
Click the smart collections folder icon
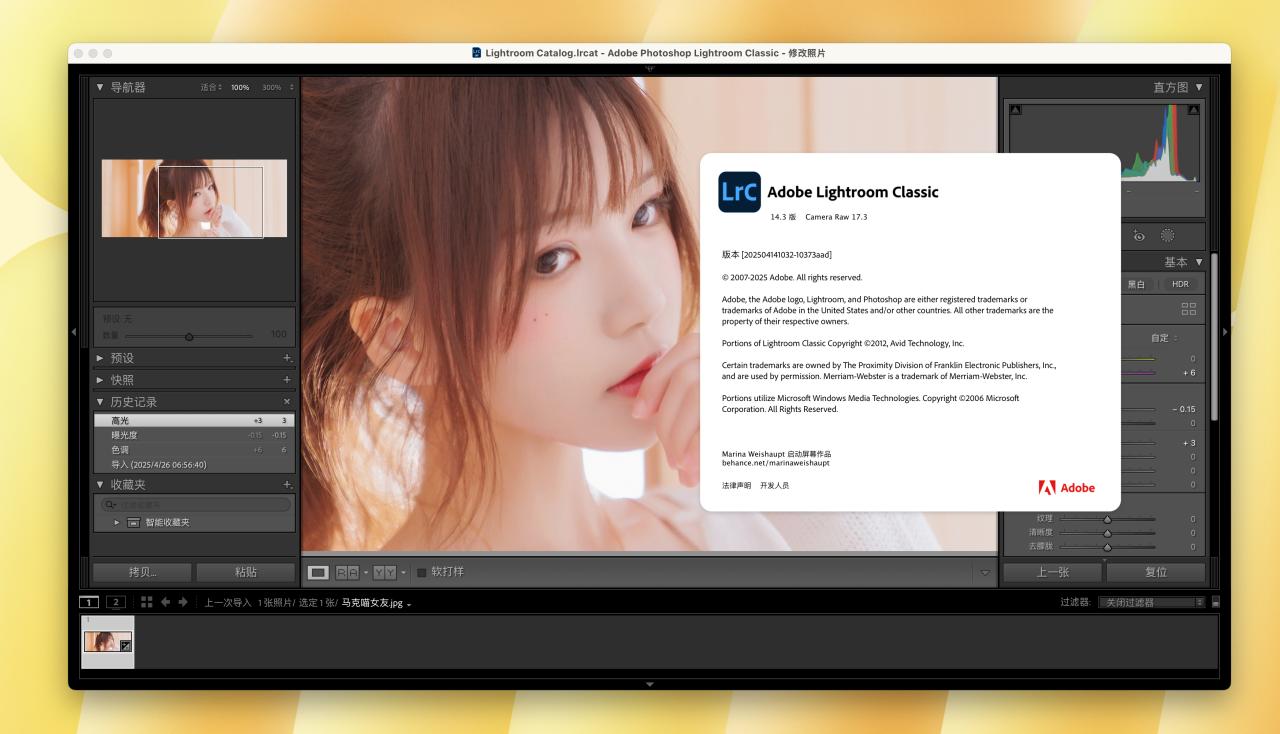[133, 522]
